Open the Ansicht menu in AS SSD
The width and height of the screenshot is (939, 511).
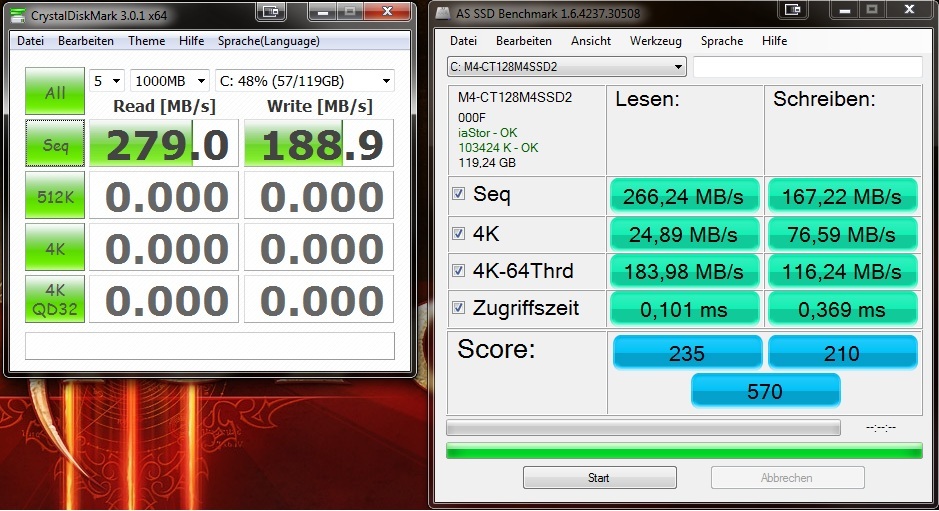click(591, 41)
